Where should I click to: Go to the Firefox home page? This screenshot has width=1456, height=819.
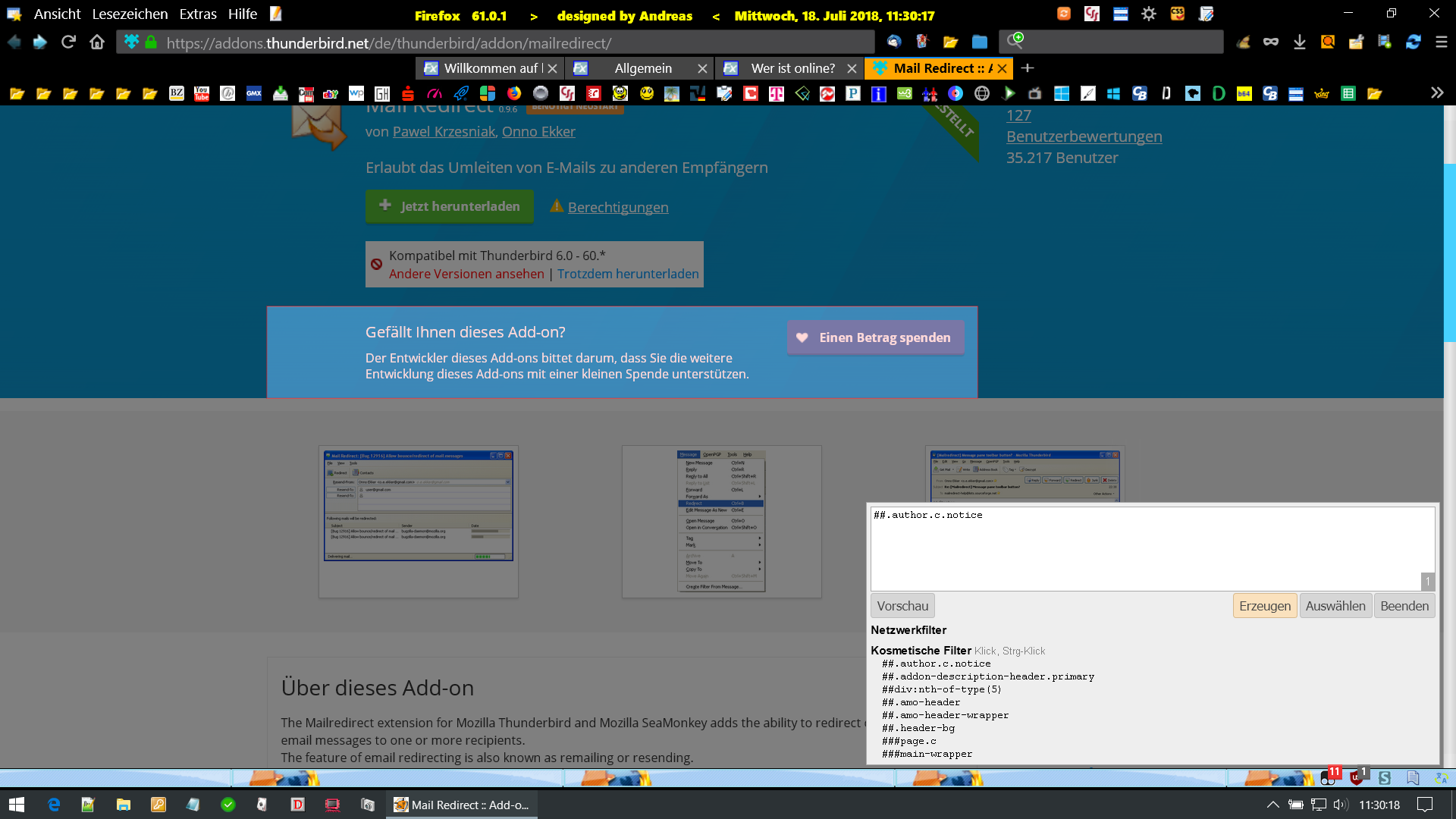tap(97, 42)
